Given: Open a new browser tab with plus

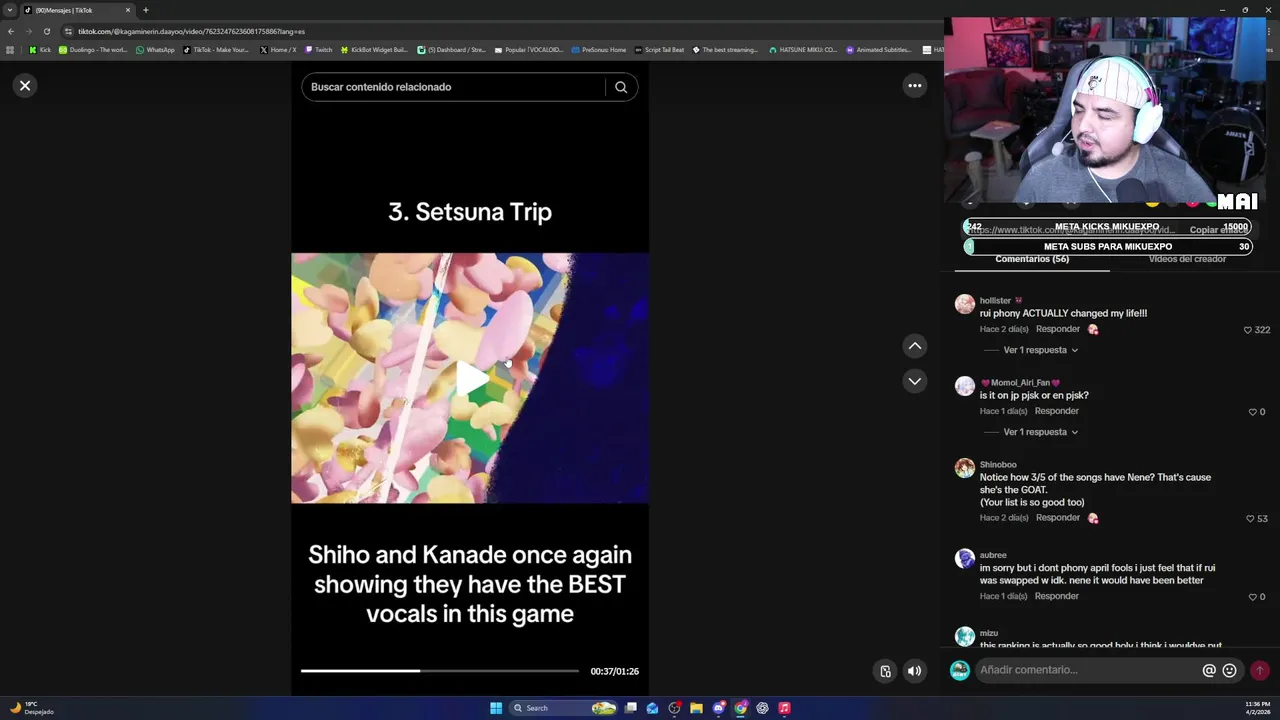Looking at the screenshot, I should point(145,10).
